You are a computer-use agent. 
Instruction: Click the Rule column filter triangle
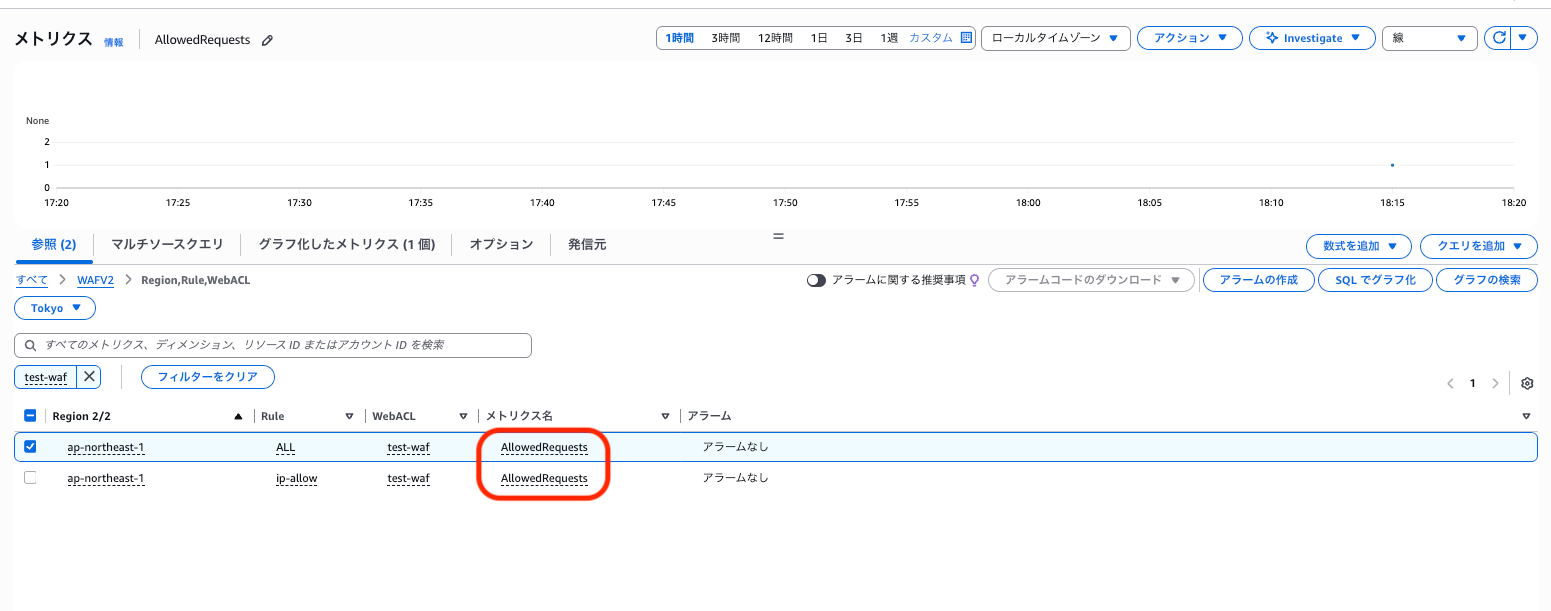(x=349, y=416)
